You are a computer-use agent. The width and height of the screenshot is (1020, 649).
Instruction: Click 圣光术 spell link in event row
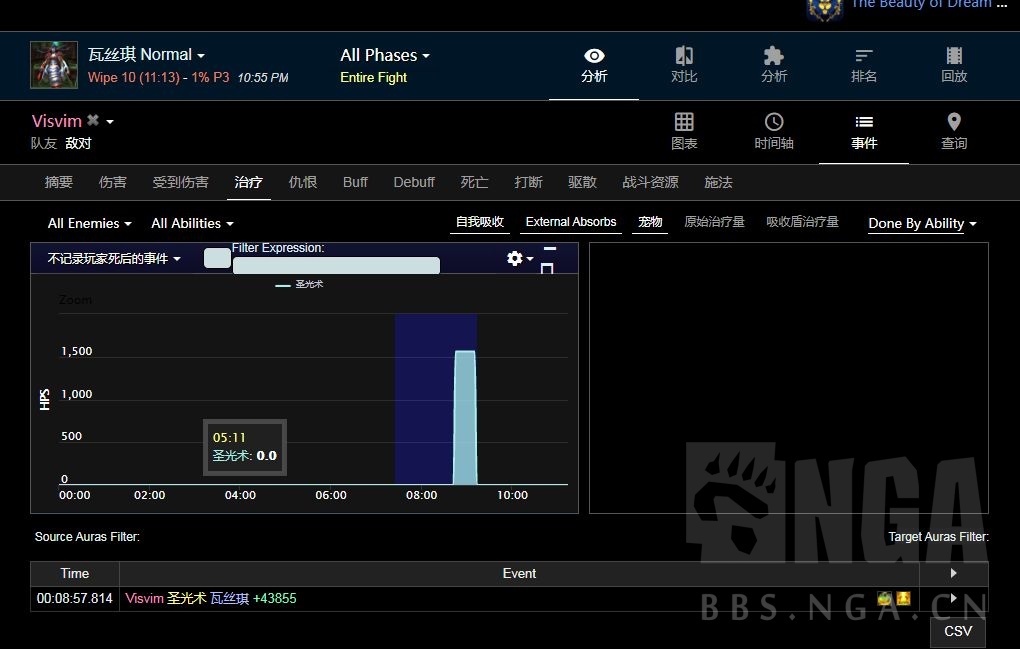(187, 598)
